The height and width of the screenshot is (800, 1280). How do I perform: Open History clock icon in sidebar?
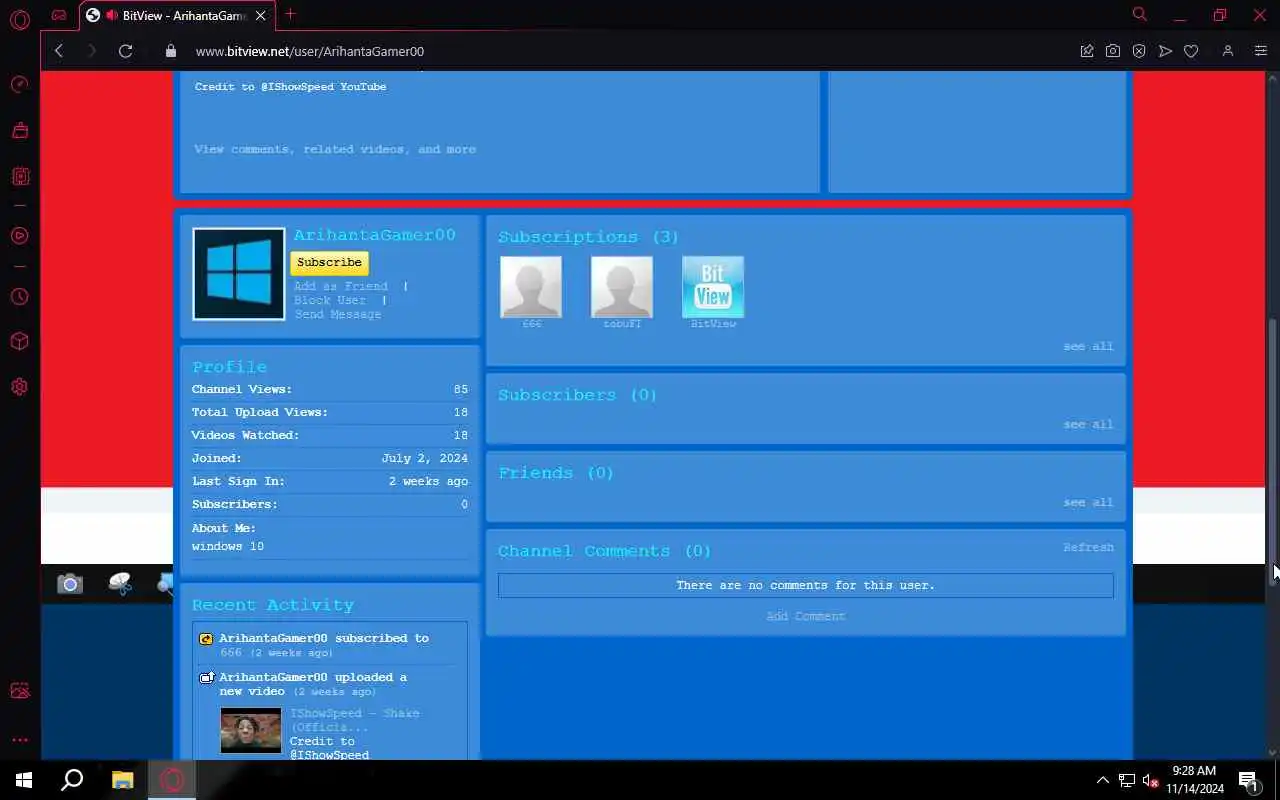click(x=19, y=297)
